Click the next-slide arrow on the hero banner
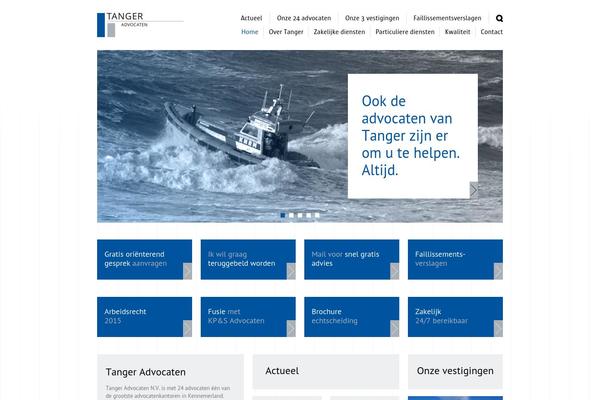Viewport: 600px width, 400px height. point(474,190)
